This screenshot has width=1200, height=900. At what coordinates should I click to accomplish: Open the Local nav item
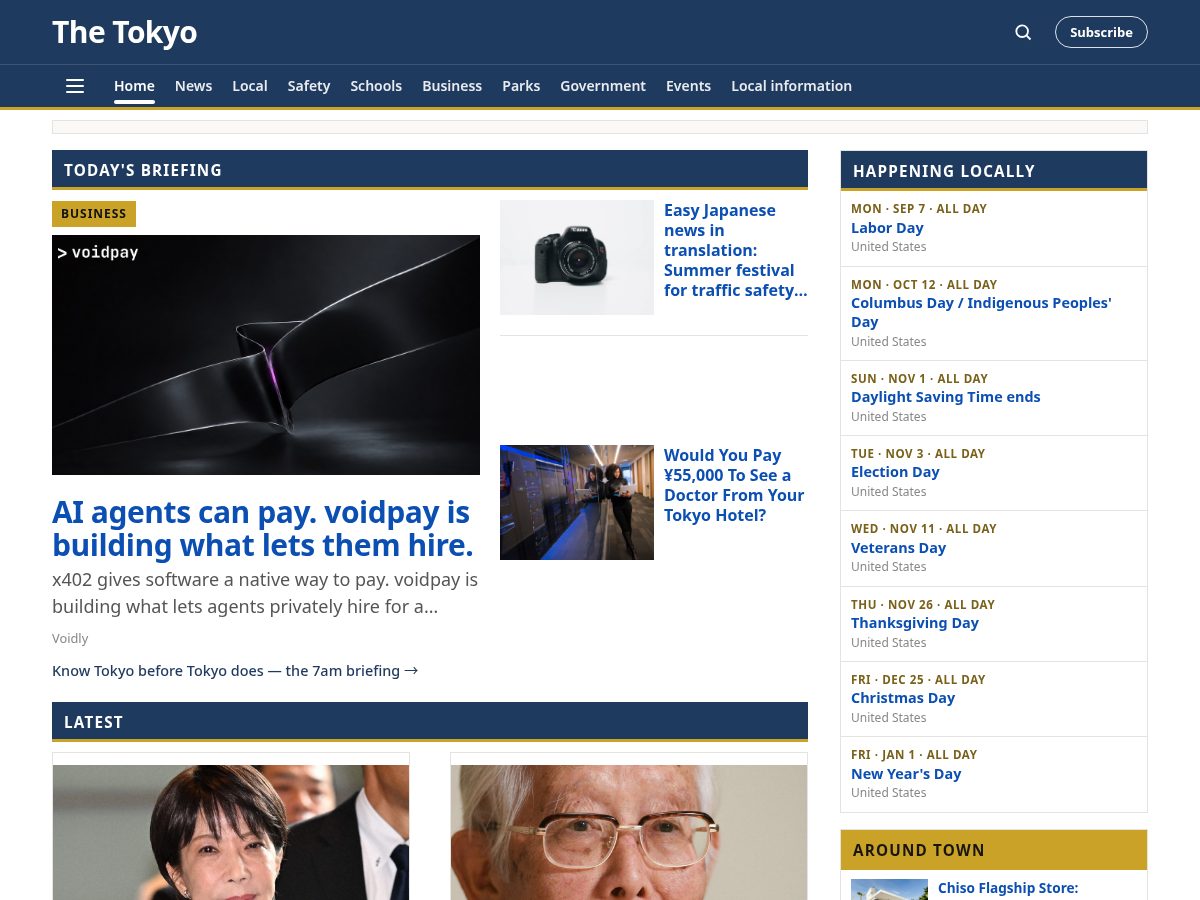(x=250, y=86)
